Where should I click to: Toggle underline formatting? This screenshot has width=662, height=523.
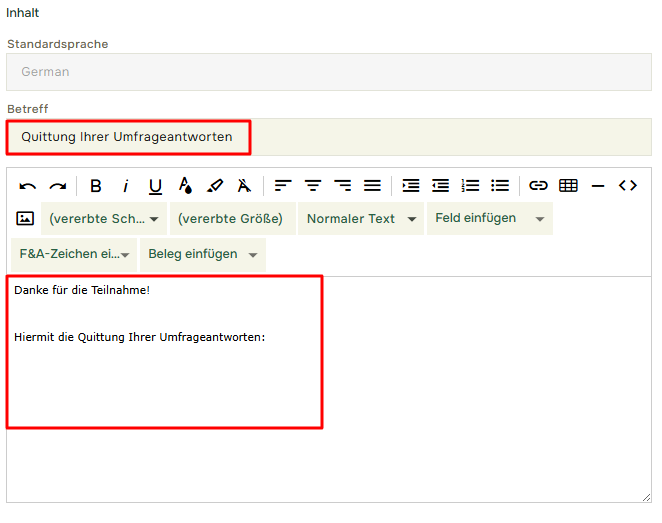point(155,186)
